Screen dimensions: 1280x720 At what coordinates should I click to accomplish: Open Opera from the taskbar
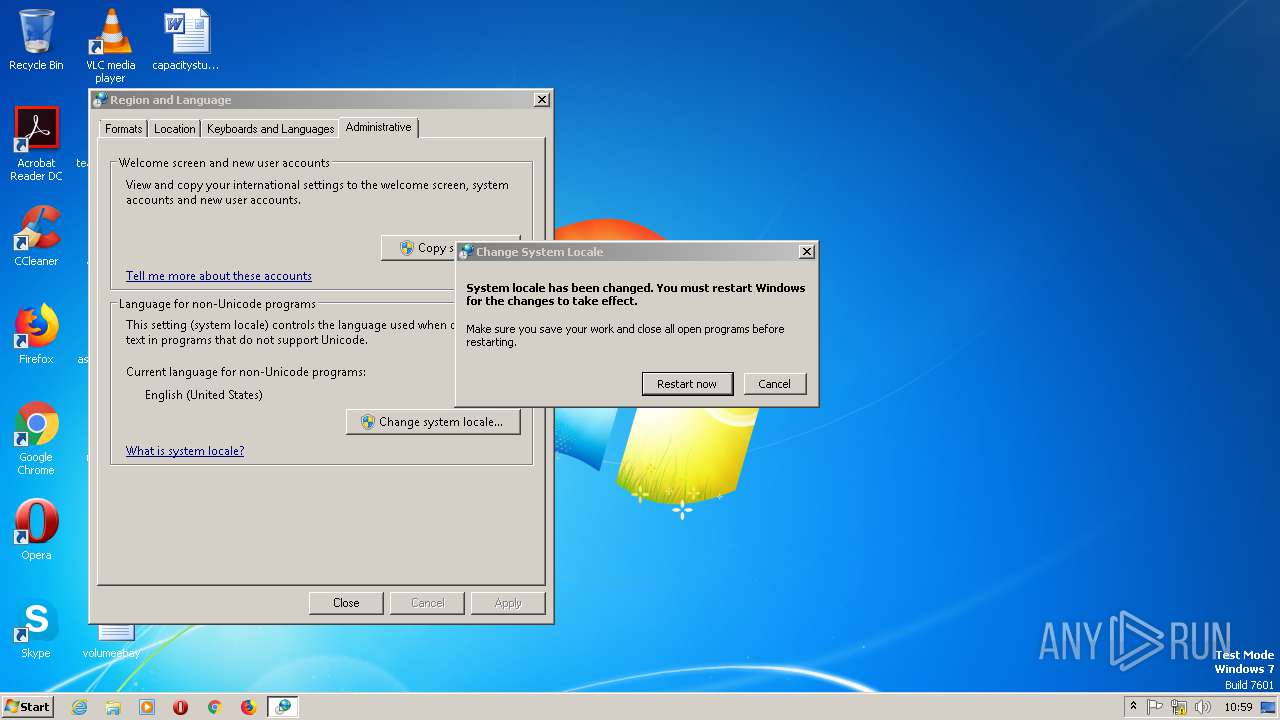pyautogui.click(x=180, y=707)
